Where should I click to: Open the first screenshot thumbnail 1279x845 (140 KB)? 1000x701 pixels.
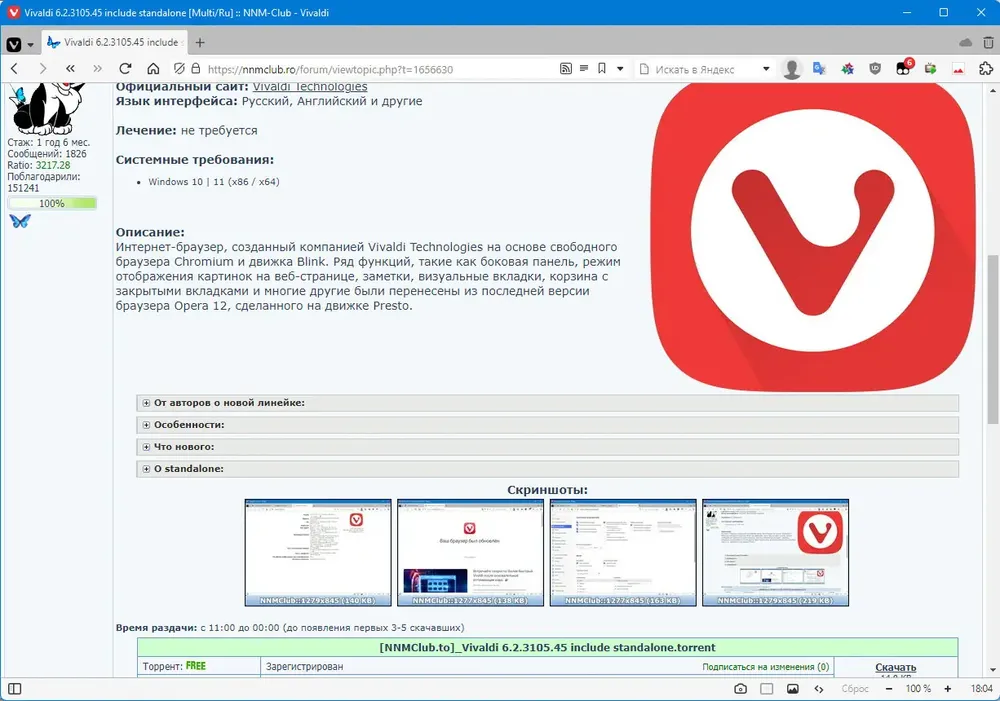pyautogui.click(x=318, y=552)
